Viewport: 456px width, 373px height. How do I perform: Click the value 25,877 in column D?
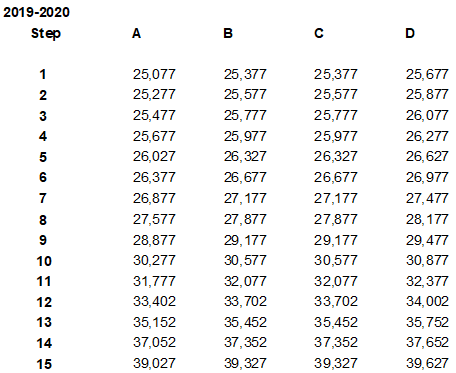(x=427, y=95)
